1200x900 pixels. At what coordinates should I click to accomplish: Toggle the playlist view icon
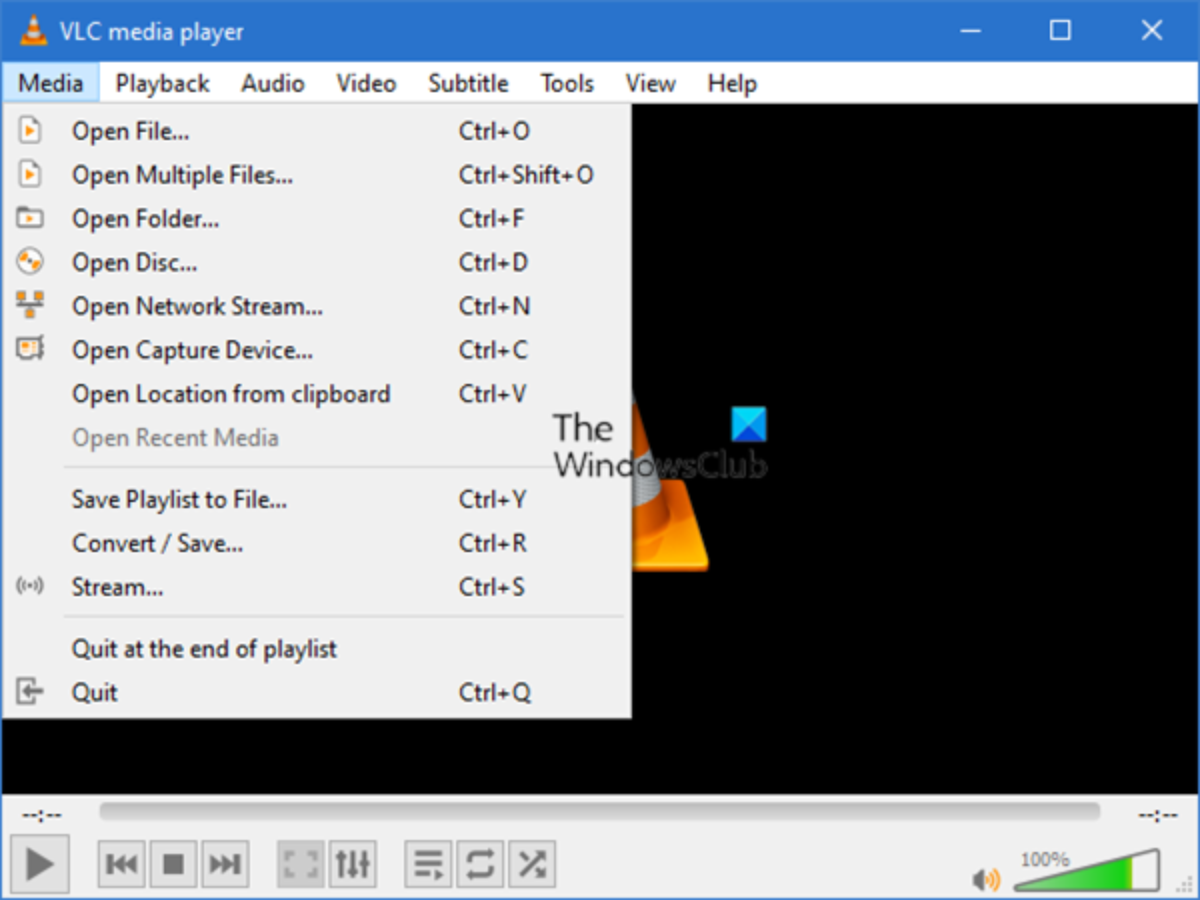(x=429, y=863)
